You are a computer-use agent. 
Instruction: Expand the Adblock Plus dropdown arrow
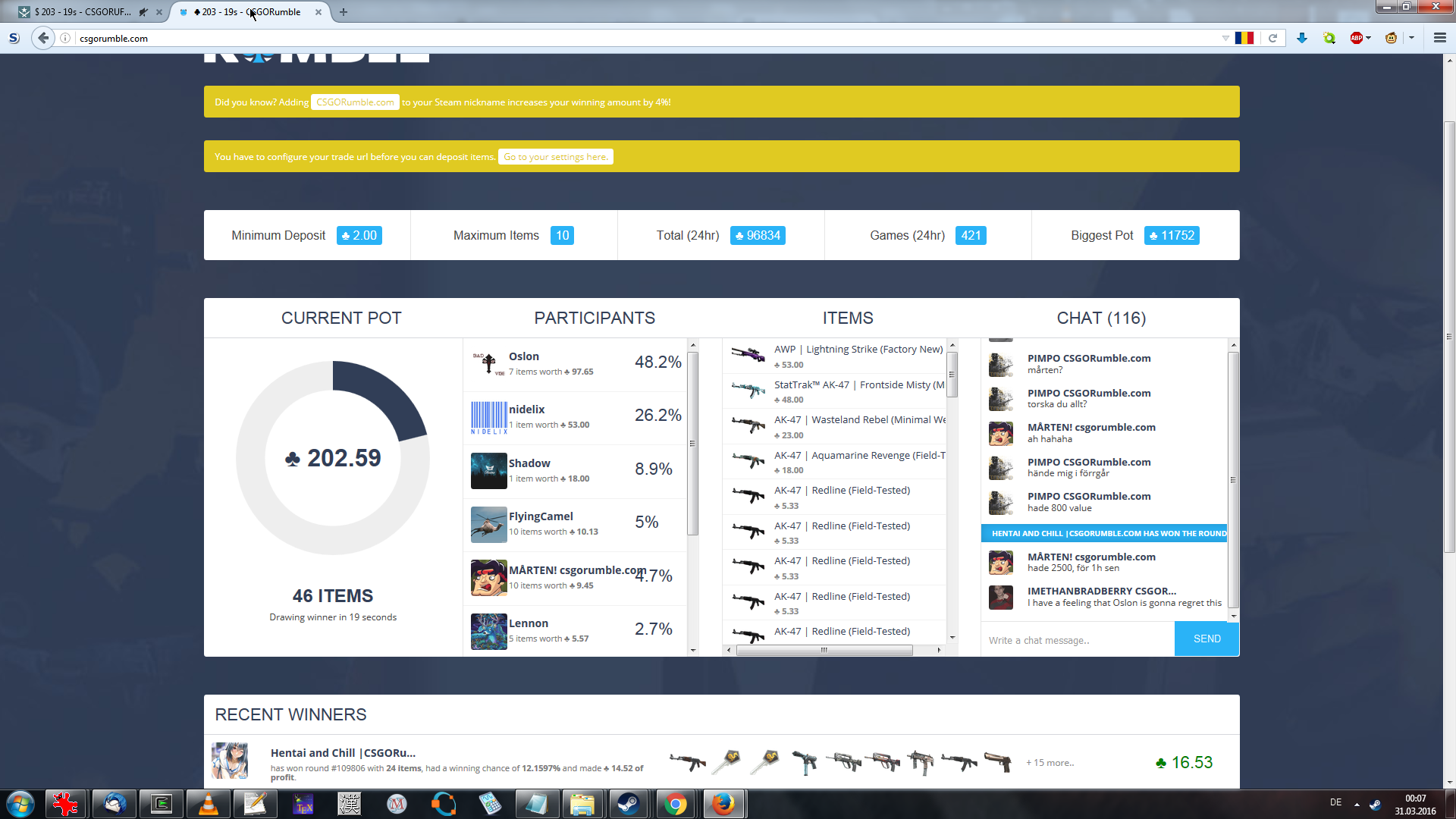tap(1369, 38)
